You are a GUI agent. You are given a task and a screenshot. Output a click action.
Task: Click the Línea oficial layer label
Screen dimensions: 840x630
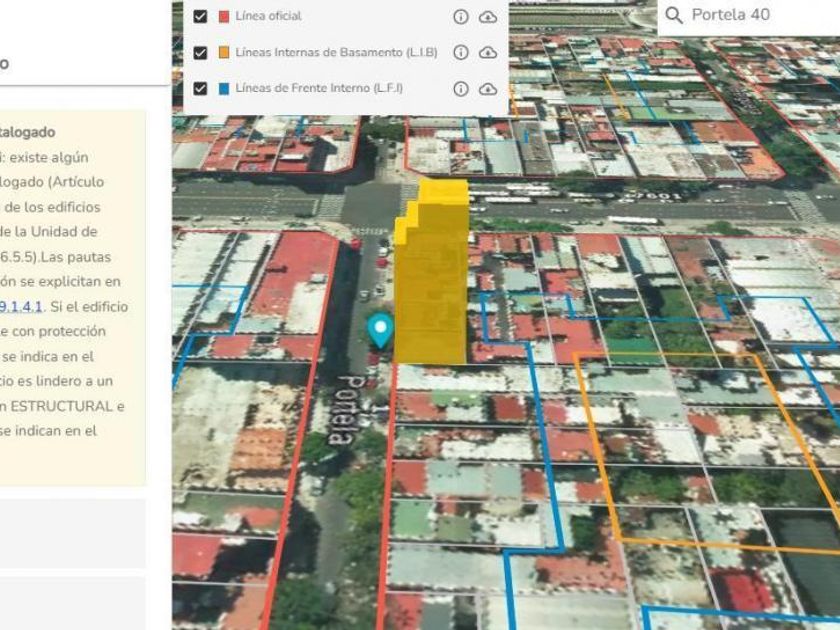click(x=268, y=16)
